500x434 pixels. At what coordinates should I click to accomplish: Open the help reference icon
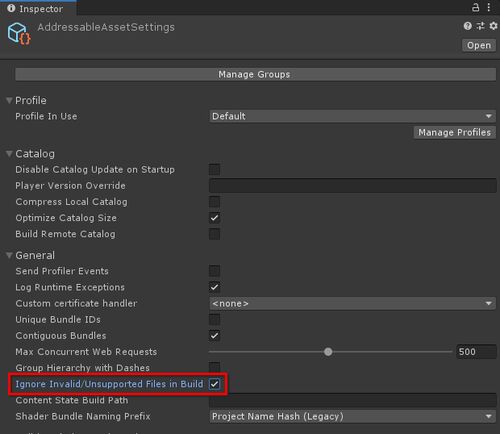tap(468, 26)
